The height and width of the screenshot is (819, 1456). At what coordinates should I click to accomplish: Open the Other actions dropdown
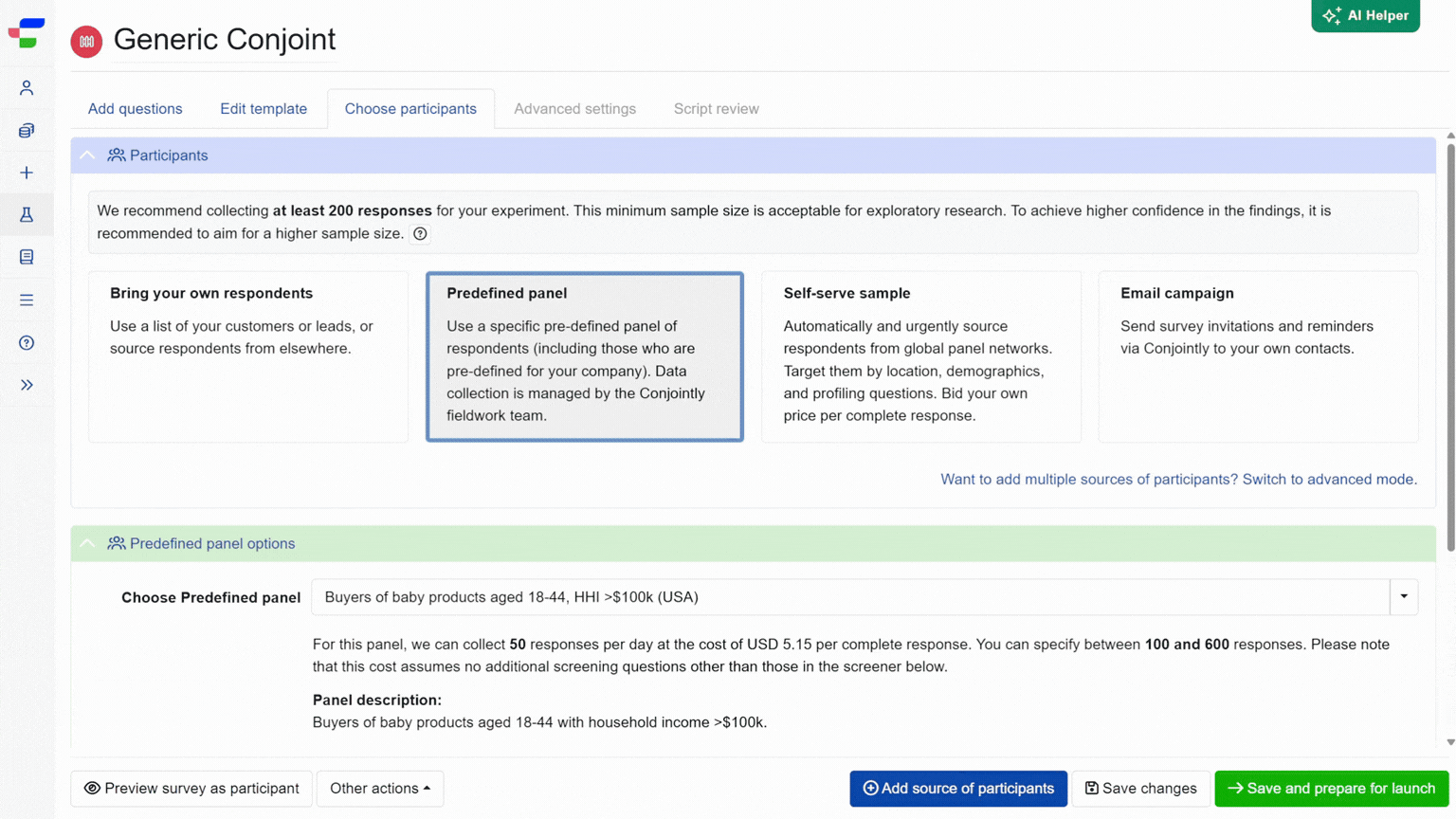[380, 789]
